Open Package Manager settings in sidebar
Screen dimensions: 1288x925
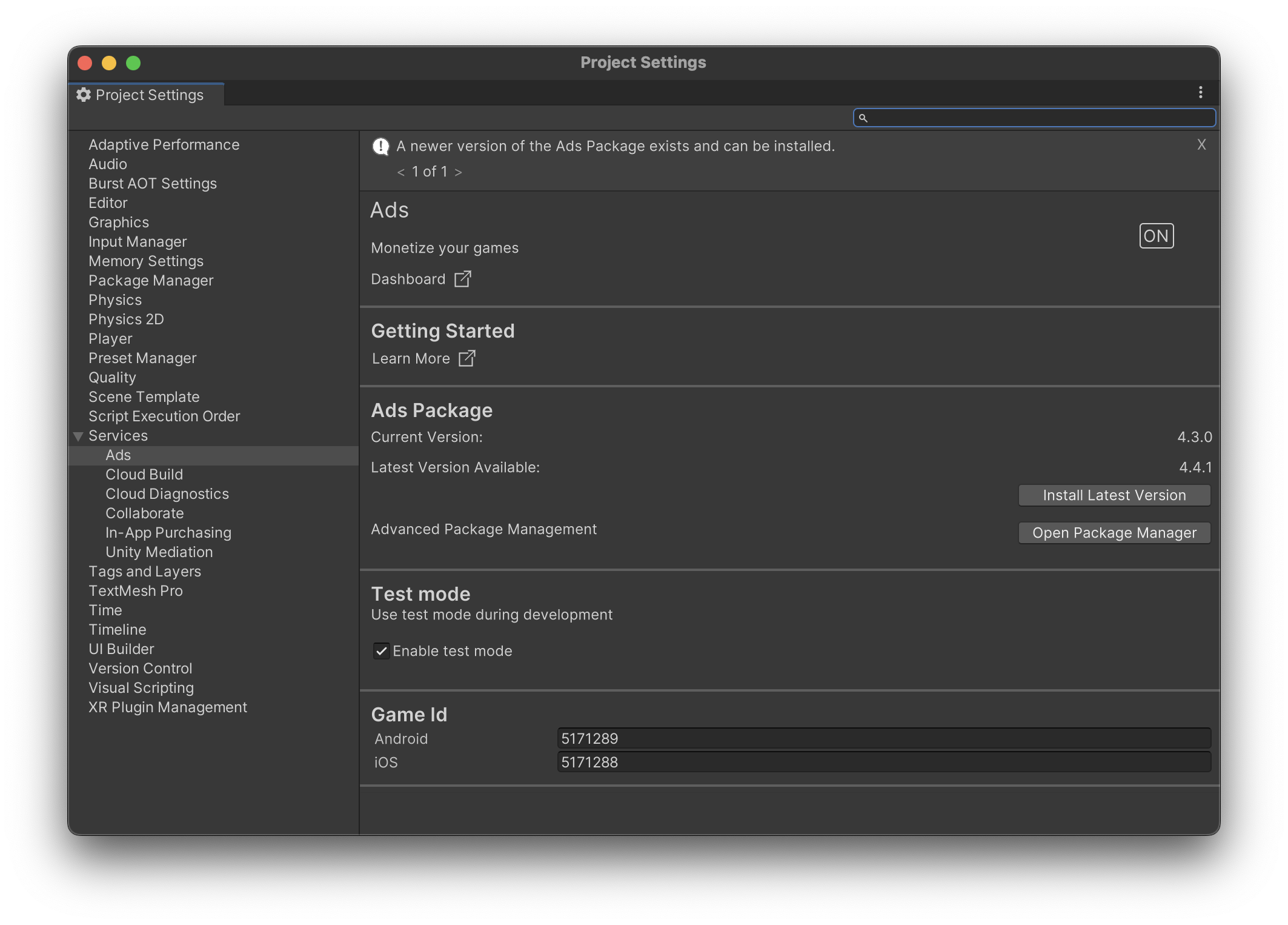pyautogui.click(x=151, y=280)
